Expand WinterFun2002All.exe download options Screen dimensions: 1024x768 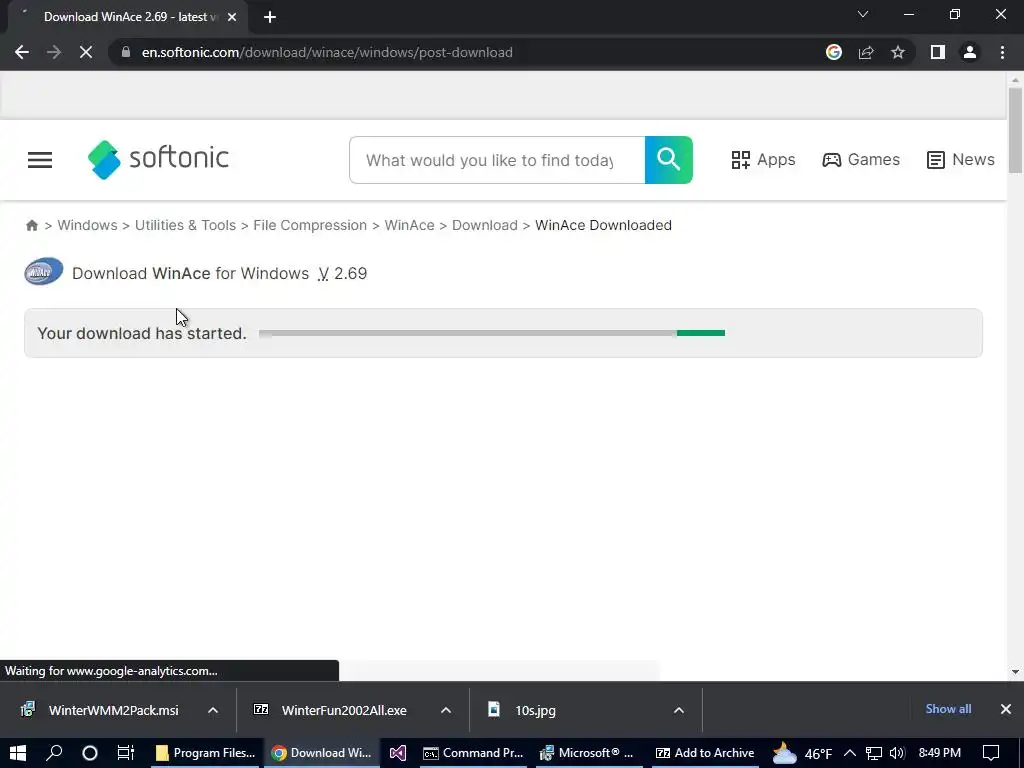(446, 710)
